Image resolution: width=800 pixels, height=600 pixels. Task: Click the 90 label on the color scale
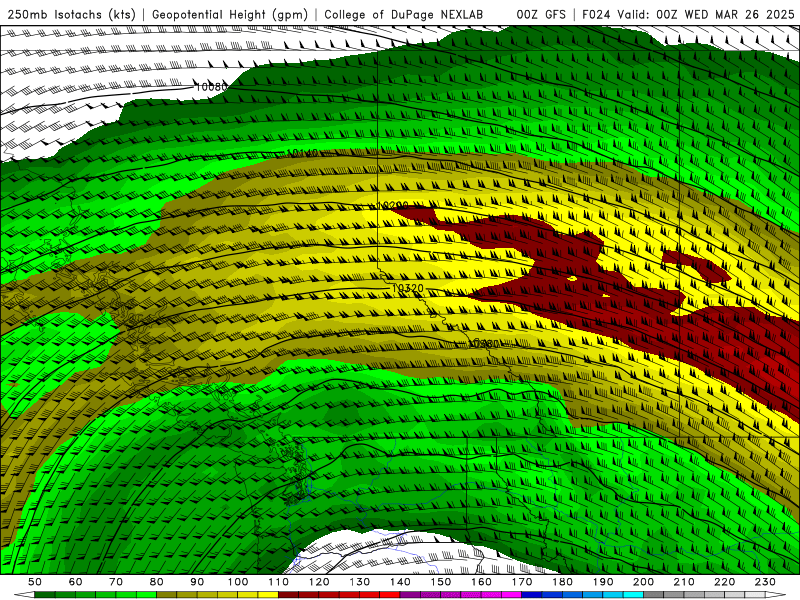click(x=197, y=582)
